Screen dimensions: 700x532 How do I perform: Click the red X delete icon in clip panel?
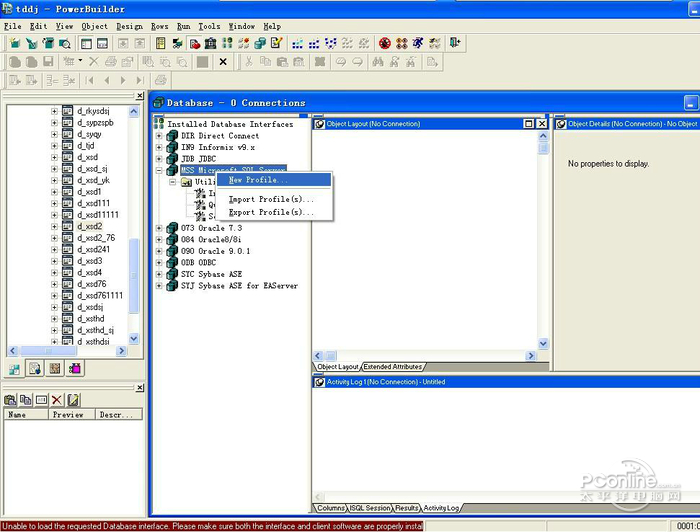58,399
